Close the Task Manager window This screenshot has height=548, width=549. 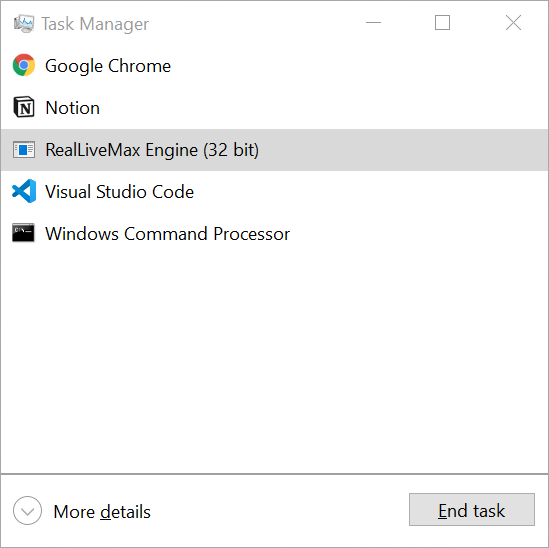(x=513, y=23)
